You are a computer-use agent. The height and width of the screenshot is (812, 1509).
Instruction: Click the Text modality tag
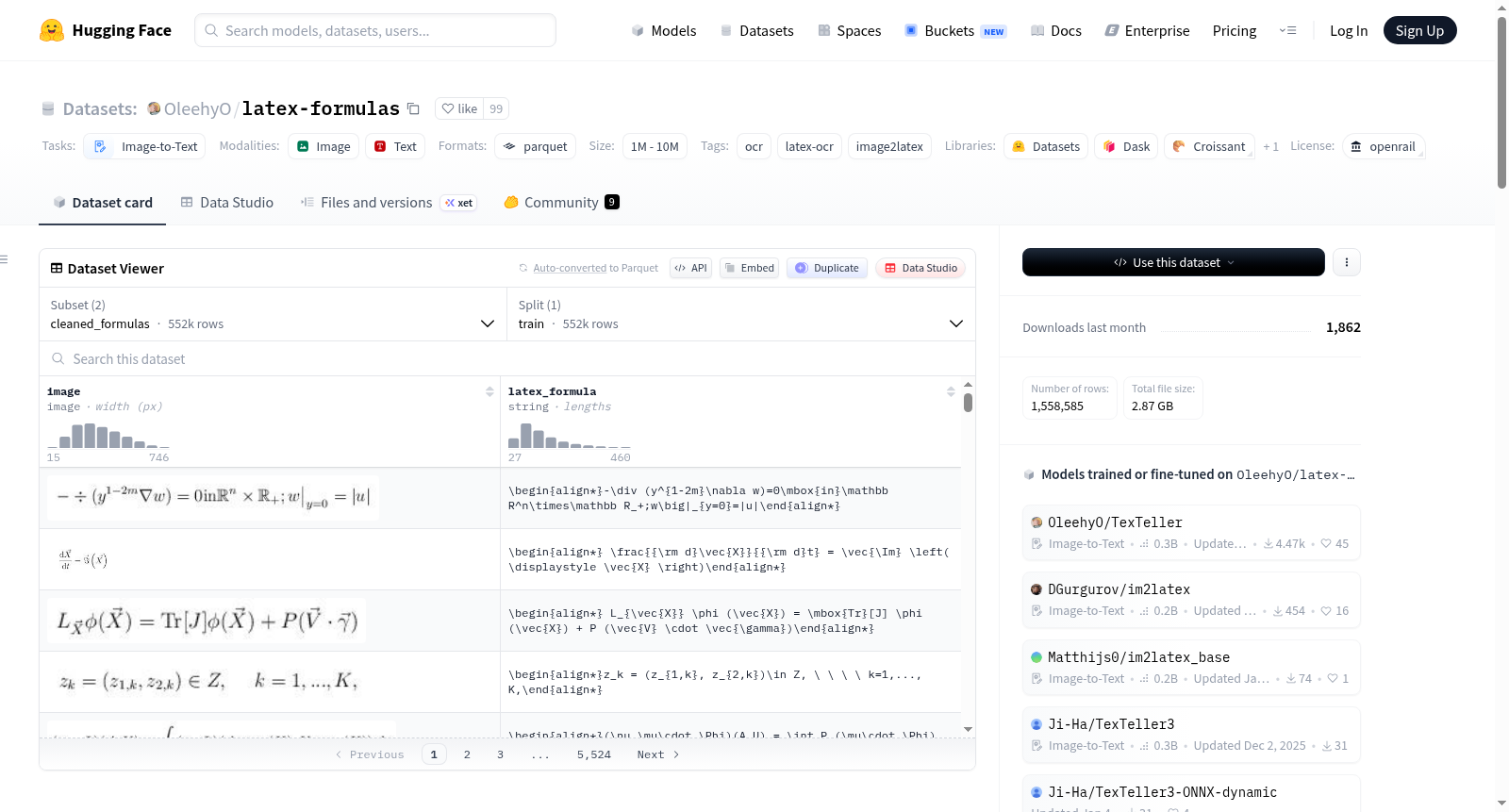[395, 146]
